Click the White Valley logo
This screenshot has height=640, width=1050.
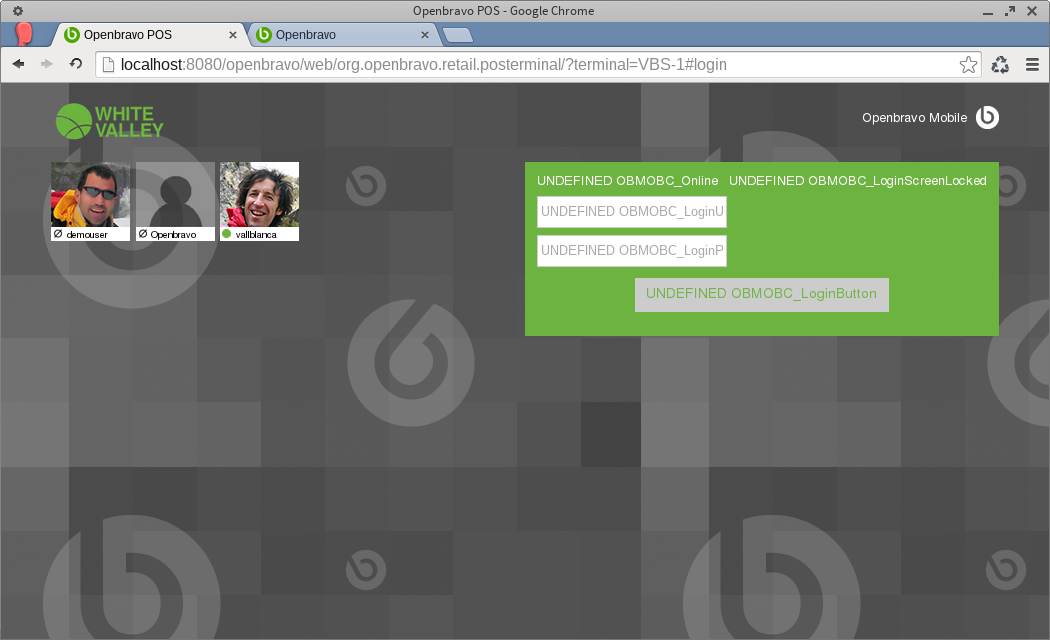pos(110,121)
